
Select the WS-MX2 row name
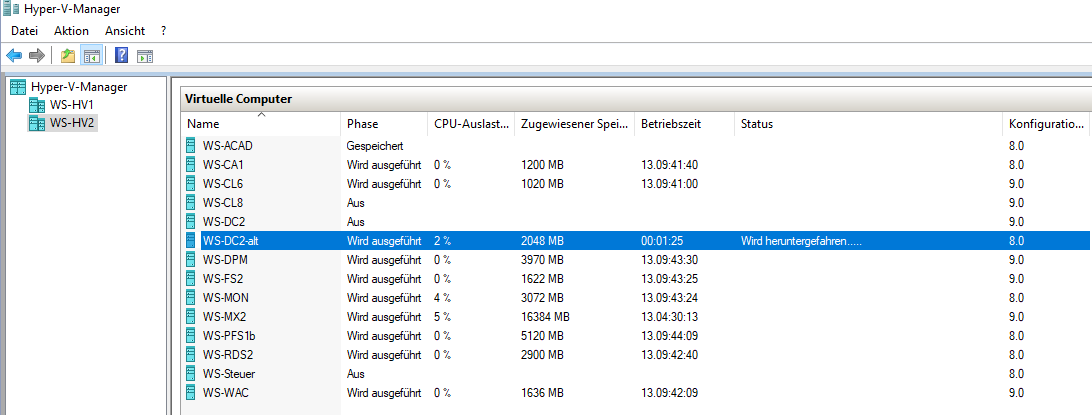tap(224, 317)
